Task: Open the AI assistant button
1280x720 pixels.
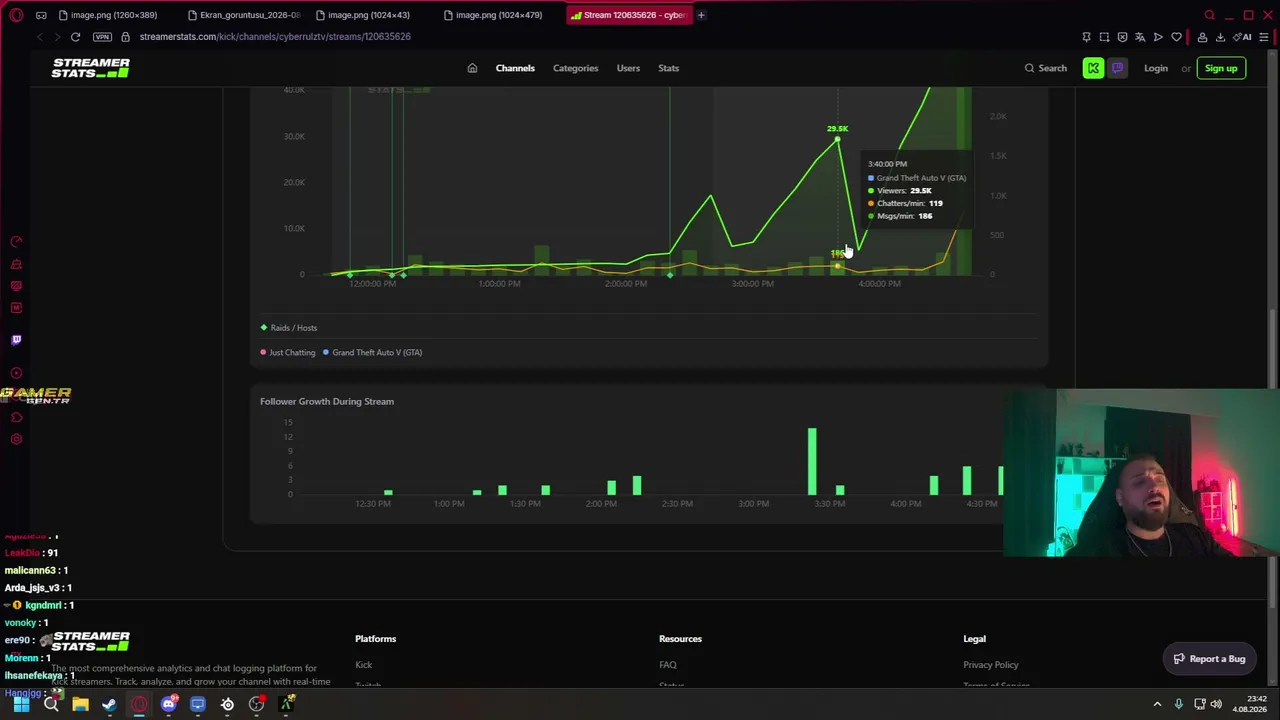Action: [x=1243, y=37]
